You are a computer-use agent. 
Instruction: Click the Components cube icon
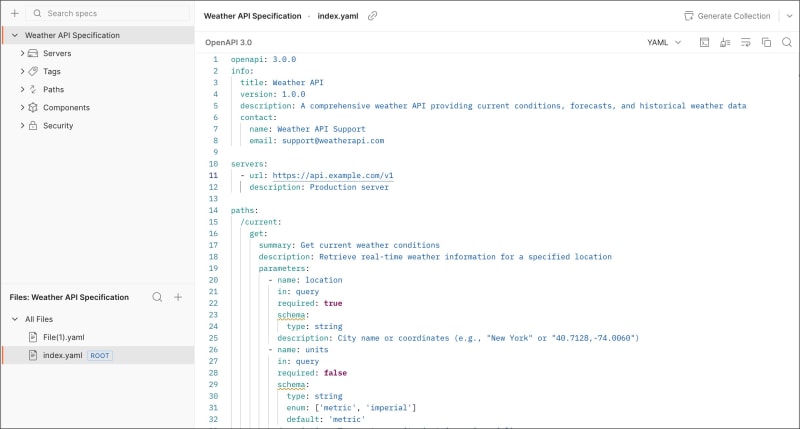33,108
